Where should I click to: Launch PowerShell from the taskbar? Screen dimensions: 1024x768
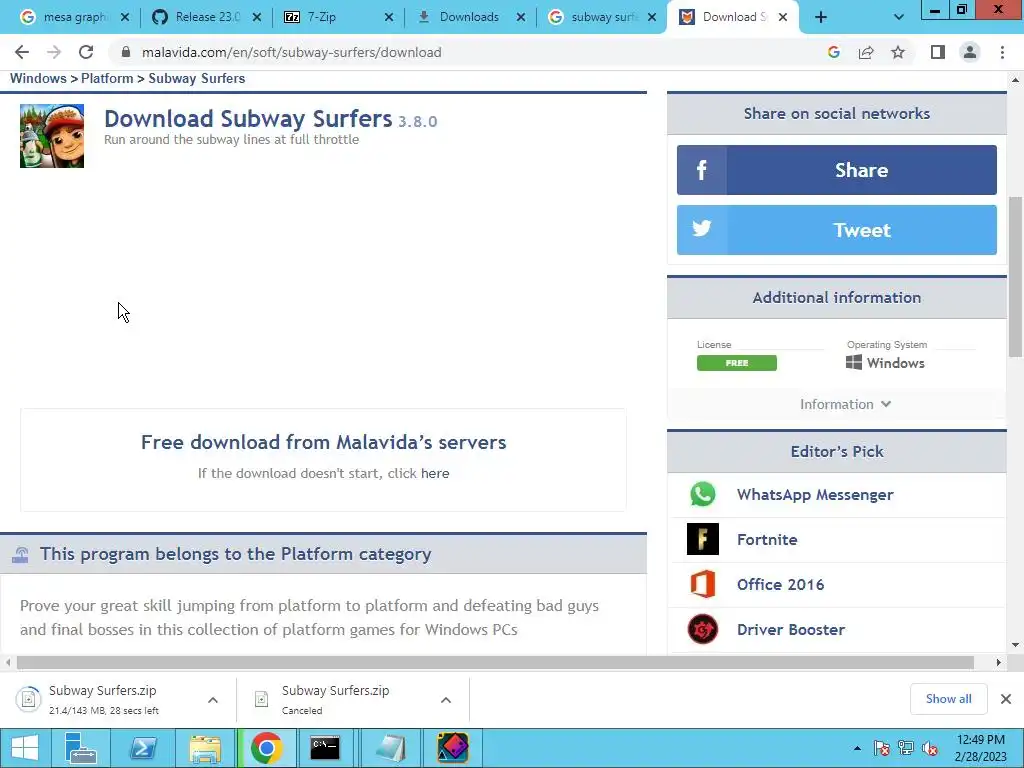click(143, 748)
